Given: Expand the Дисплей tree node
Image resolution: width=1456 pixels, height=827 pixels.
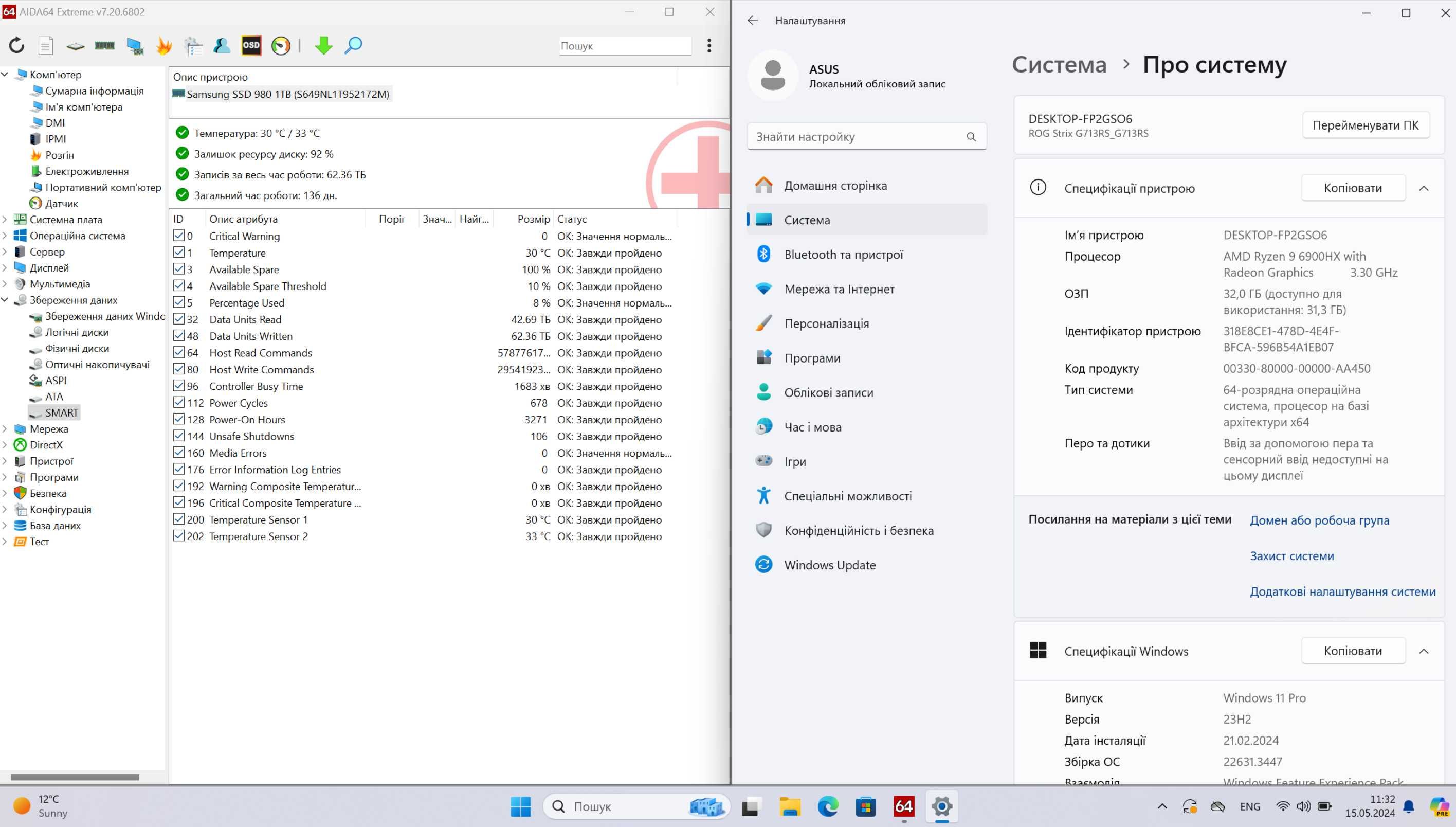Looking at the screenshot, I should [5, 267].
